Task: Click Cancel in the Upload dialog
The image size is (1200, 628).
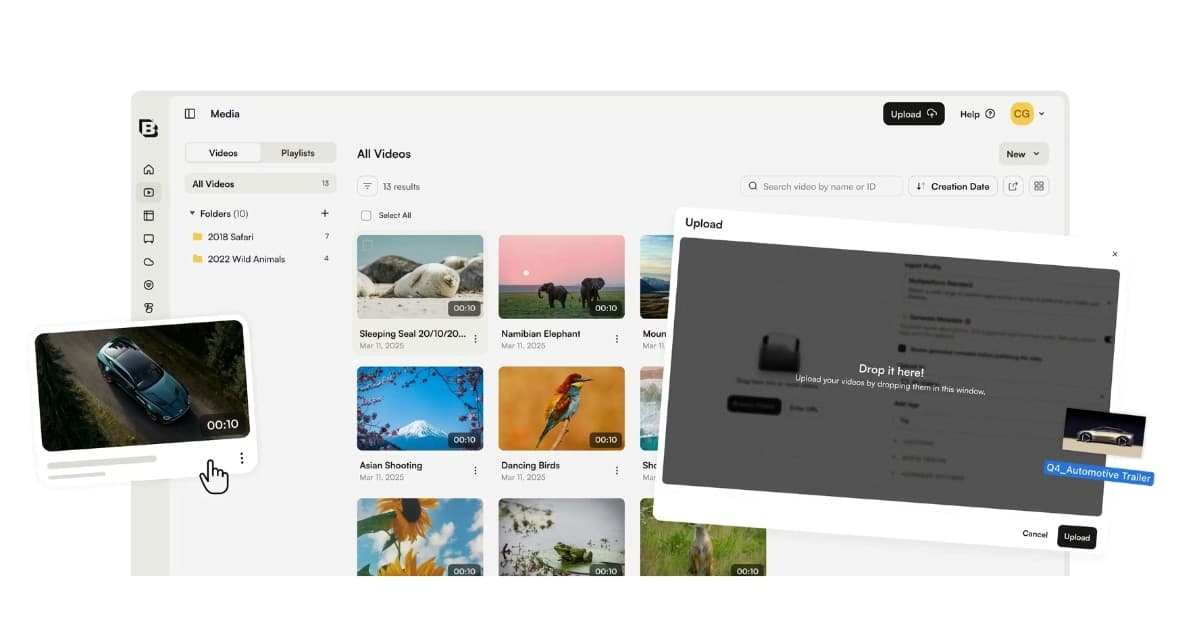Action: [1035, 534]
